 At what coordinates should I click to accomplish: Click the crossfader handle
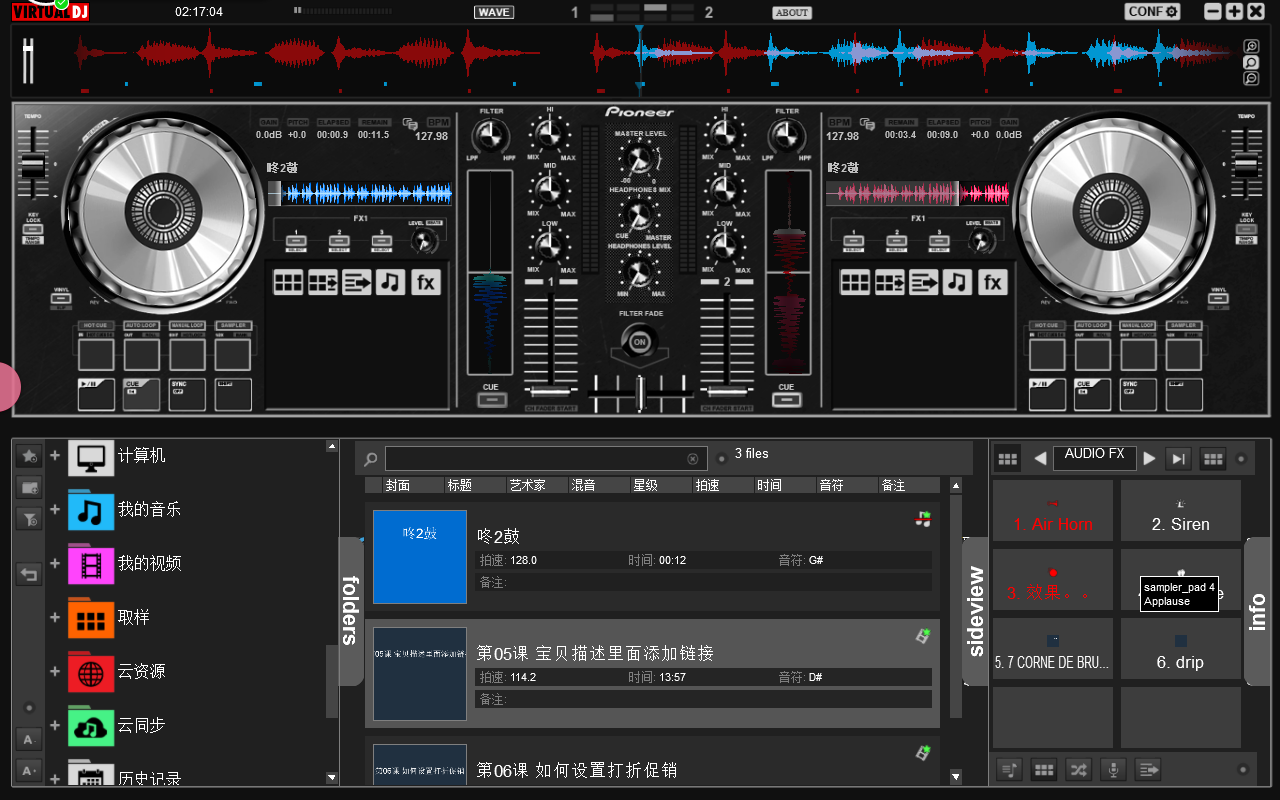640,392
